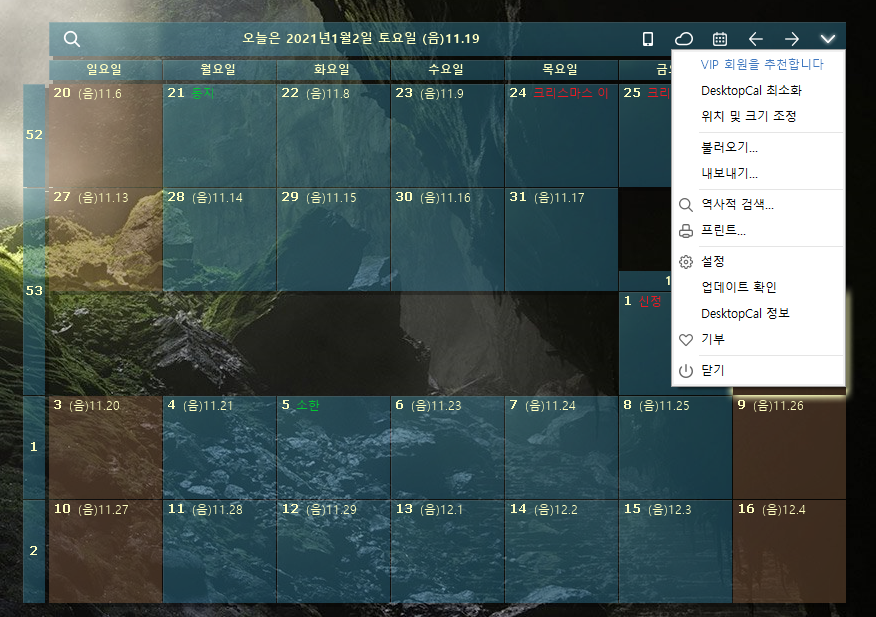Click the magnifier icon beside 역사적 검색

685,205
